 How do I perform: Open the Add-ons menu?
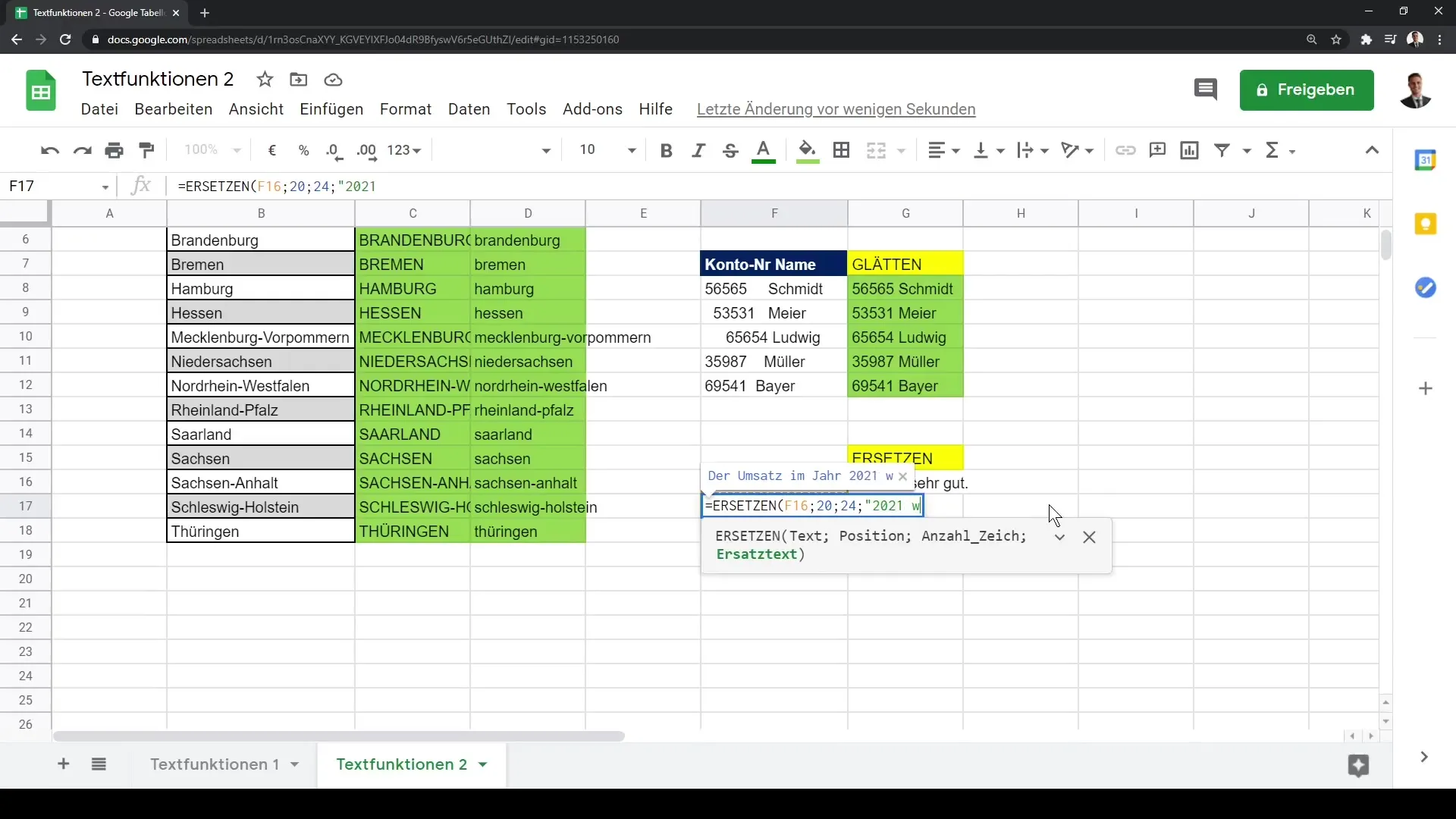[592, 109]
